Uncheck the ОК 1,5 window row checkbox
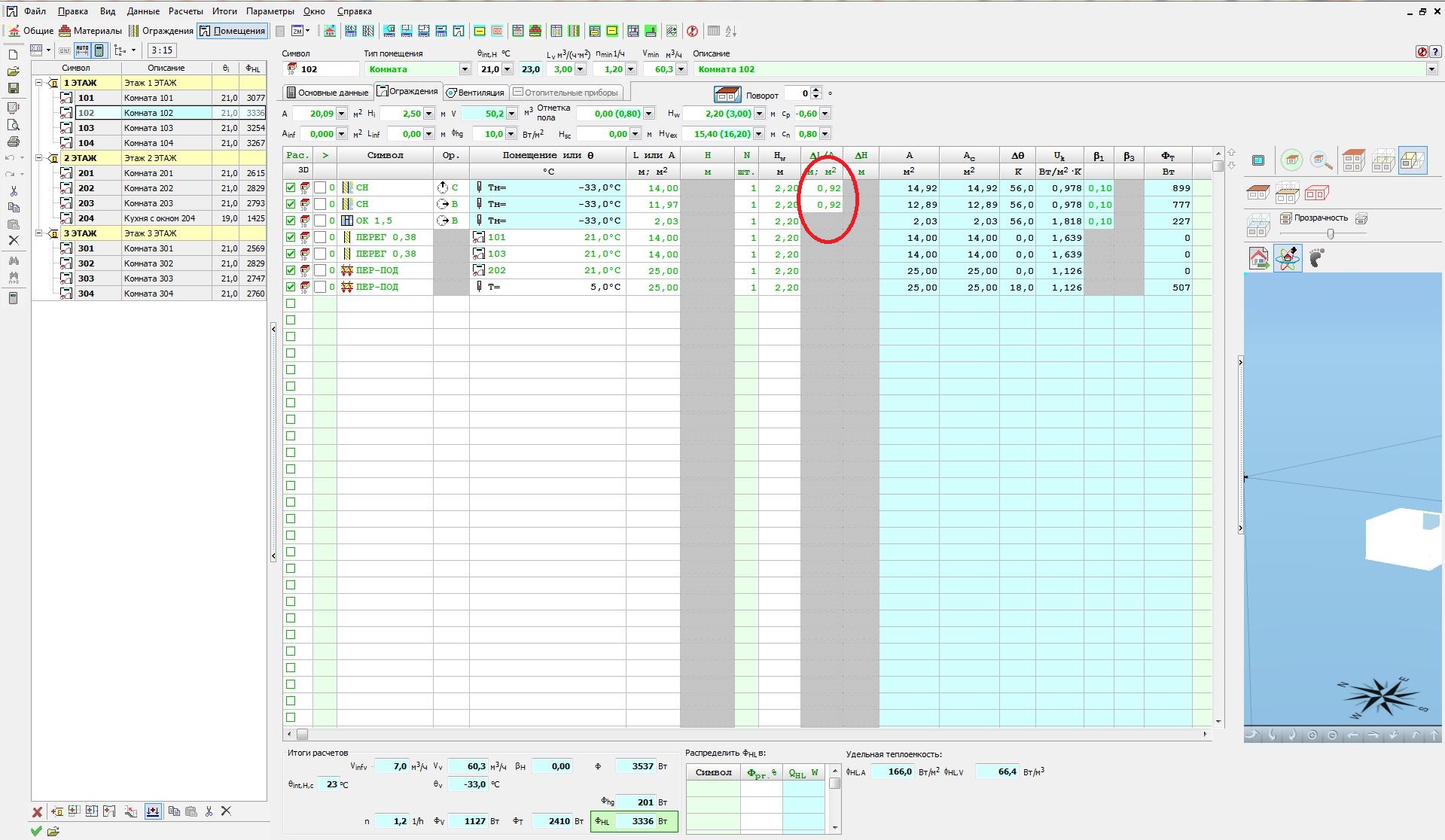 point(291,221)
